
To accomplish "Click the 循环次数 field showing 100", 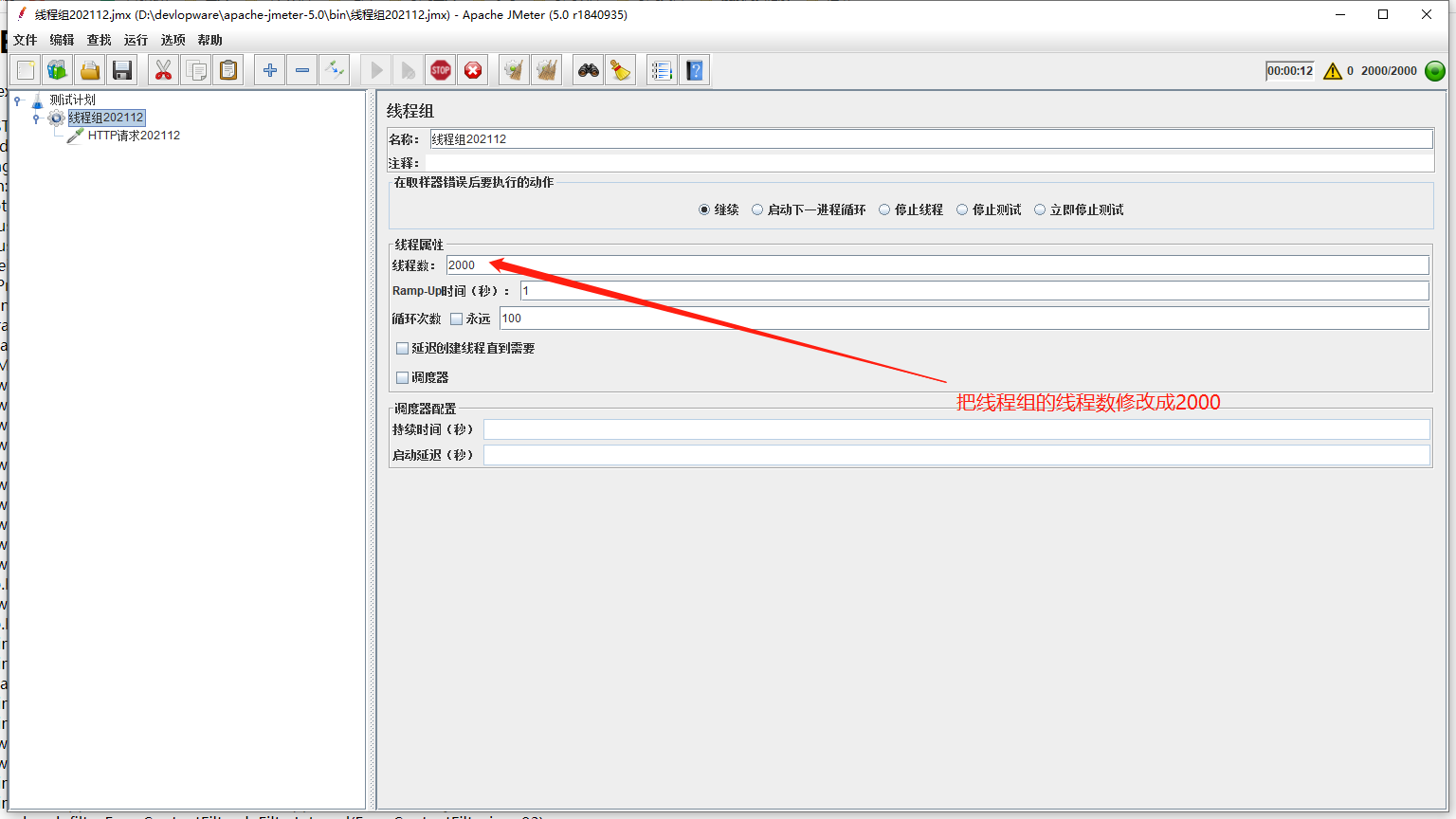I will pyautogui.click(x=964, y=318).
